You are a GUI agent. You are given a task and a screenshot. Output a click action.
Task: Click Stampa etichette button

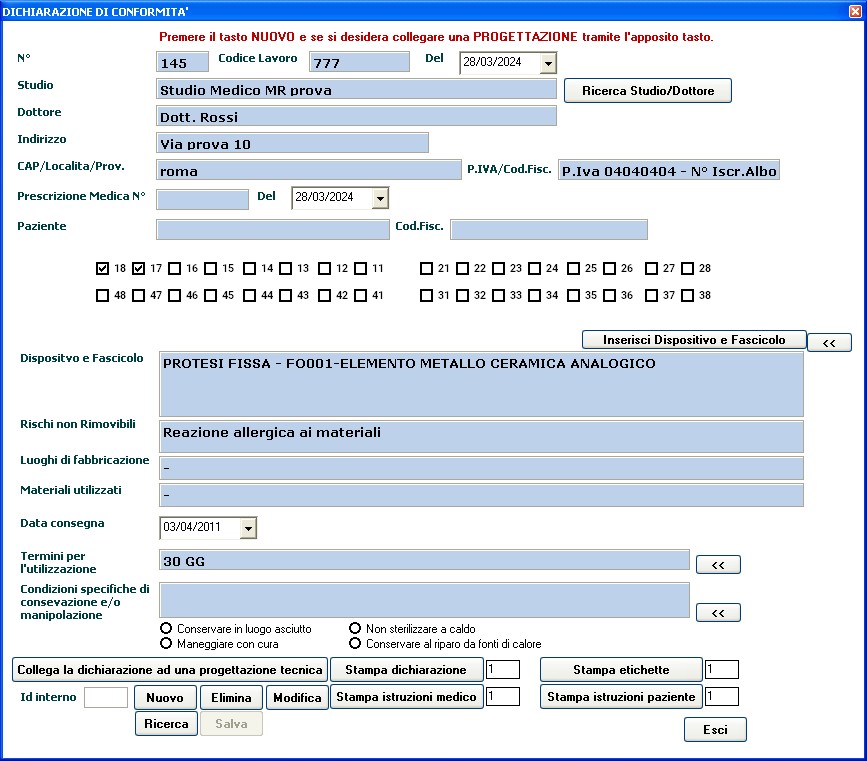pos(621,670)
